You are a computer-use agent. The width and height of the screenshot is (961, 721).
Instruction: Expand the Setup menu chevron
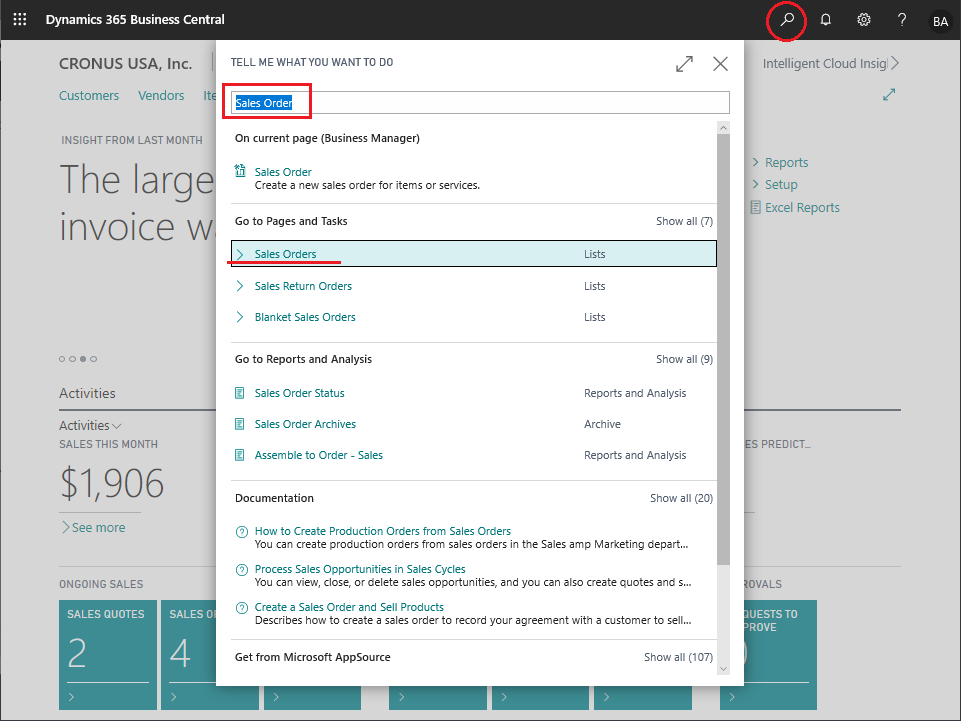click(756, 184)
